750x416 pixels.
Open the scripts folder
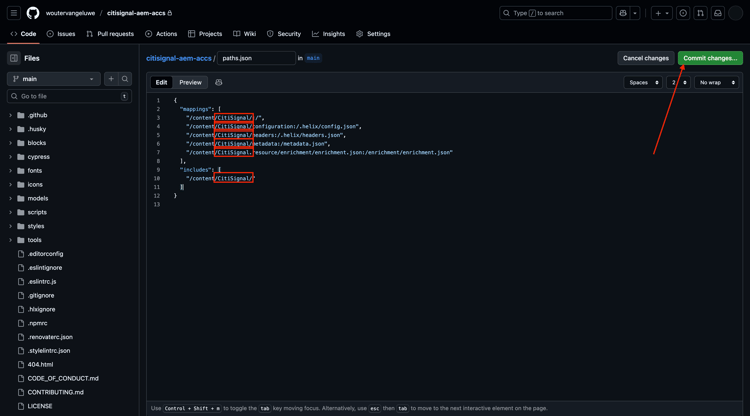(37, 212)
